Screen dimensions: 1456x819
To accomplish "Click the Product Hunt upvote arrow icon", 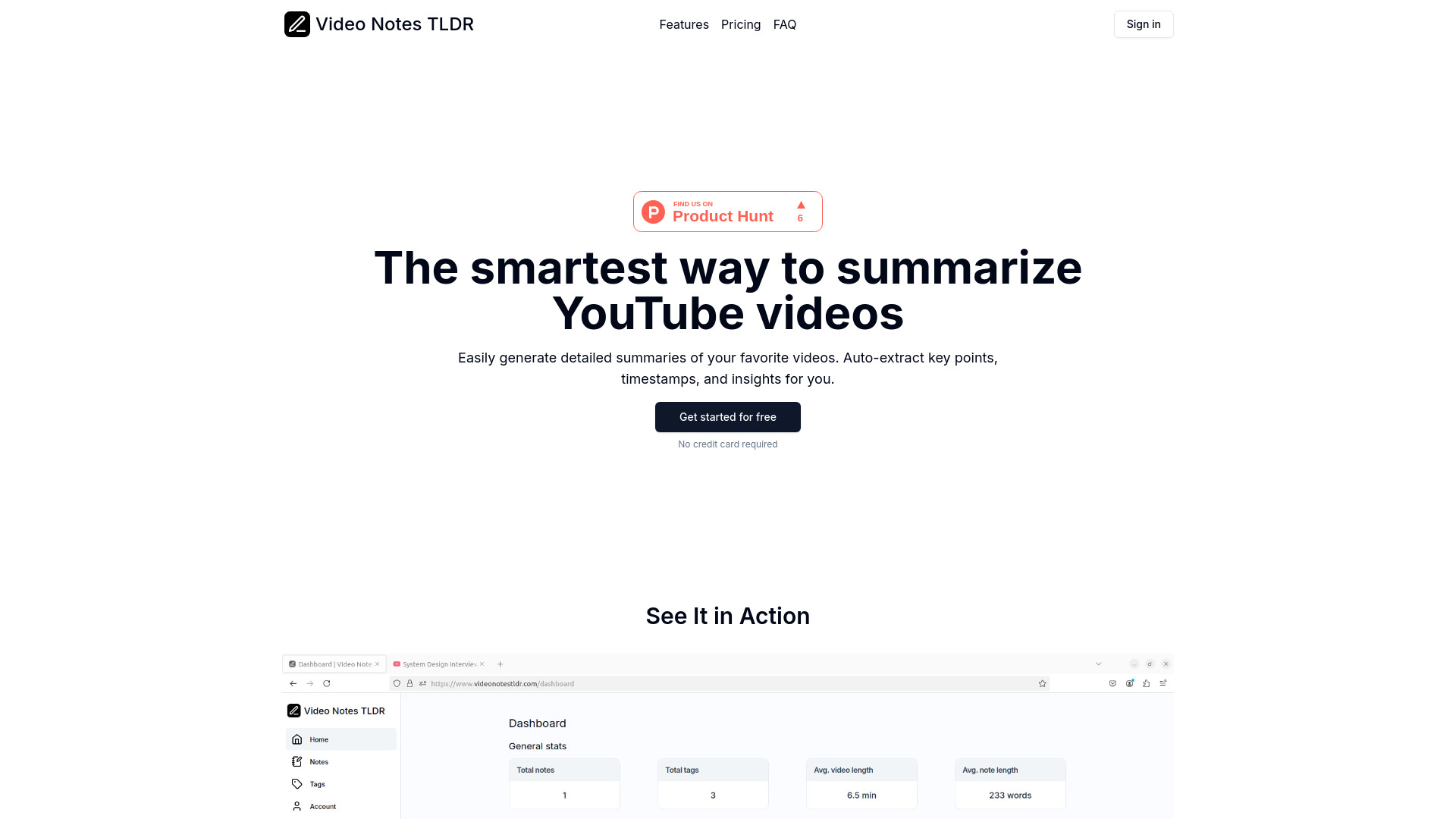I will 801,204.
